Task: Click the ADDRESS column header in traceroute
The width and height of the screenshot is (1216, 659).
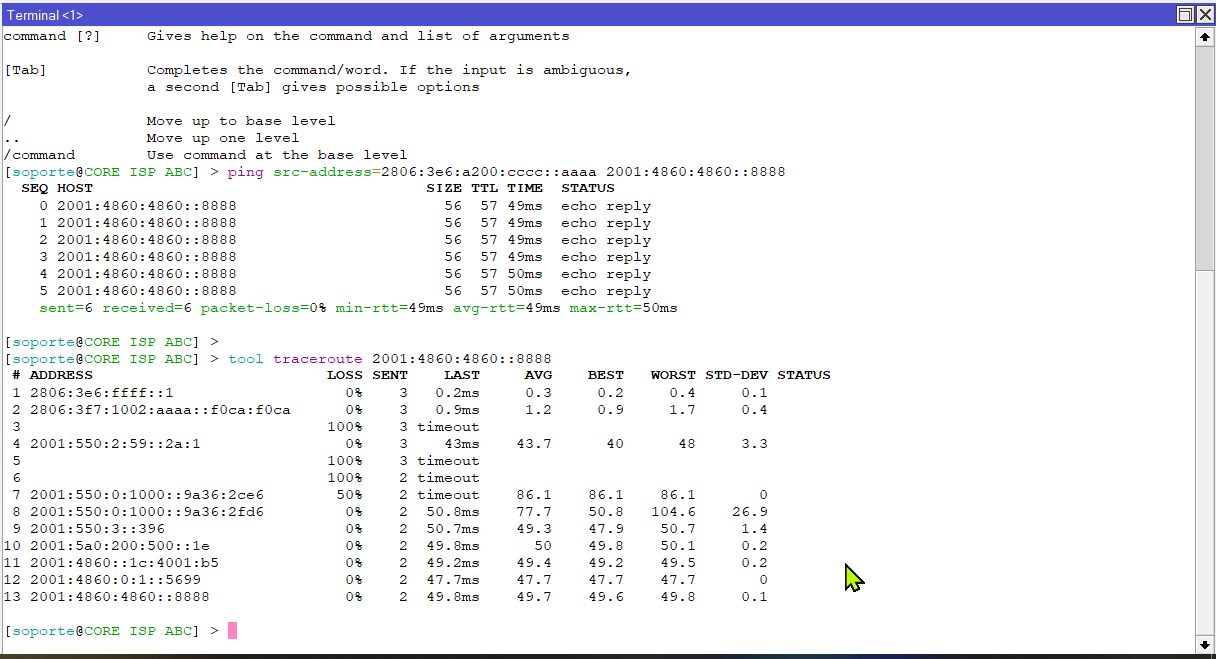Action: point(61,376)
